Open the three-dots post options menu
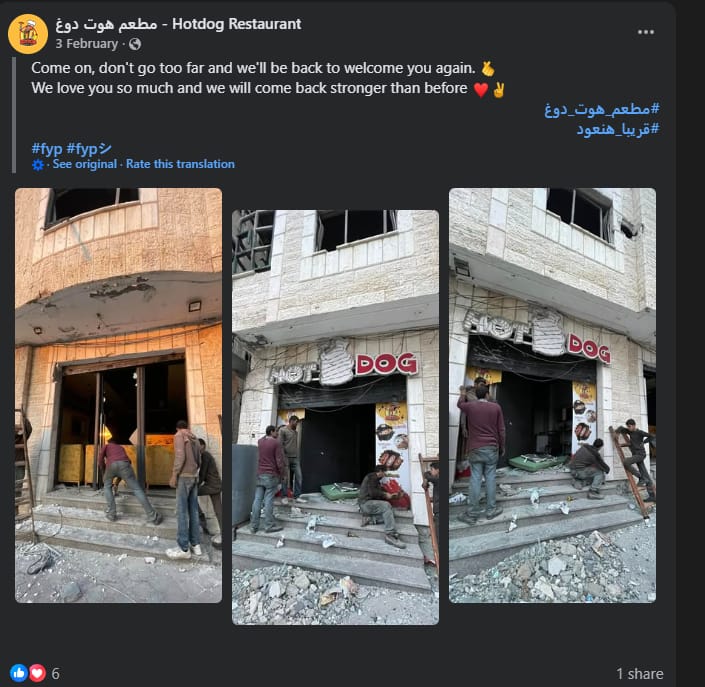Screen dimensions: 705x687 pyautogui.click(x=646, y=32)
